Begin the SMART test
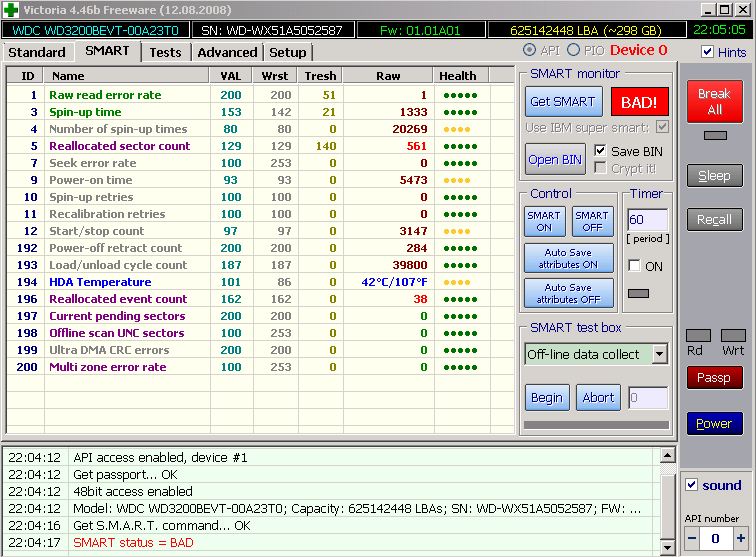This screenshot has height=557, width=756. (x=547, y=398)
